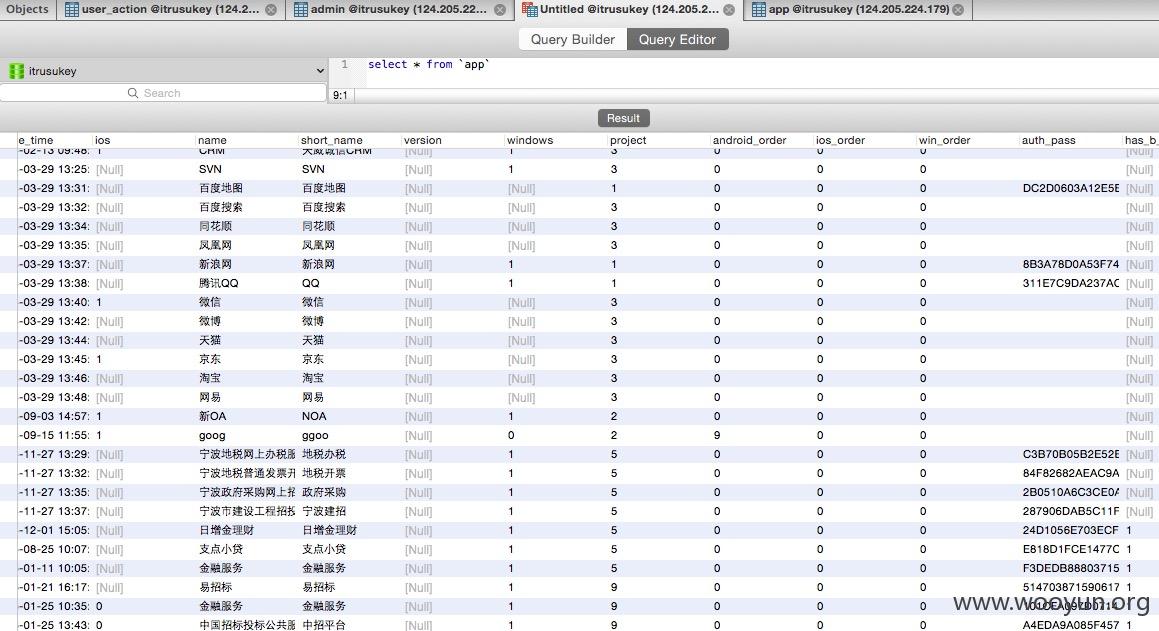The height and width of the screenshot is (631, 1159).
Task: Select the name cell '网易'
Action: (x=209, y=398)
